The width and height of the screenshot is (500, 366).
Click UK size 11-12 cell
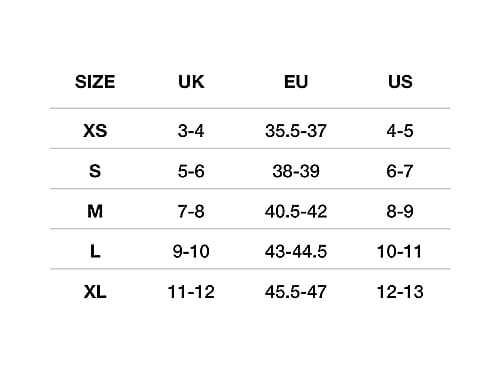click(191, 292)
